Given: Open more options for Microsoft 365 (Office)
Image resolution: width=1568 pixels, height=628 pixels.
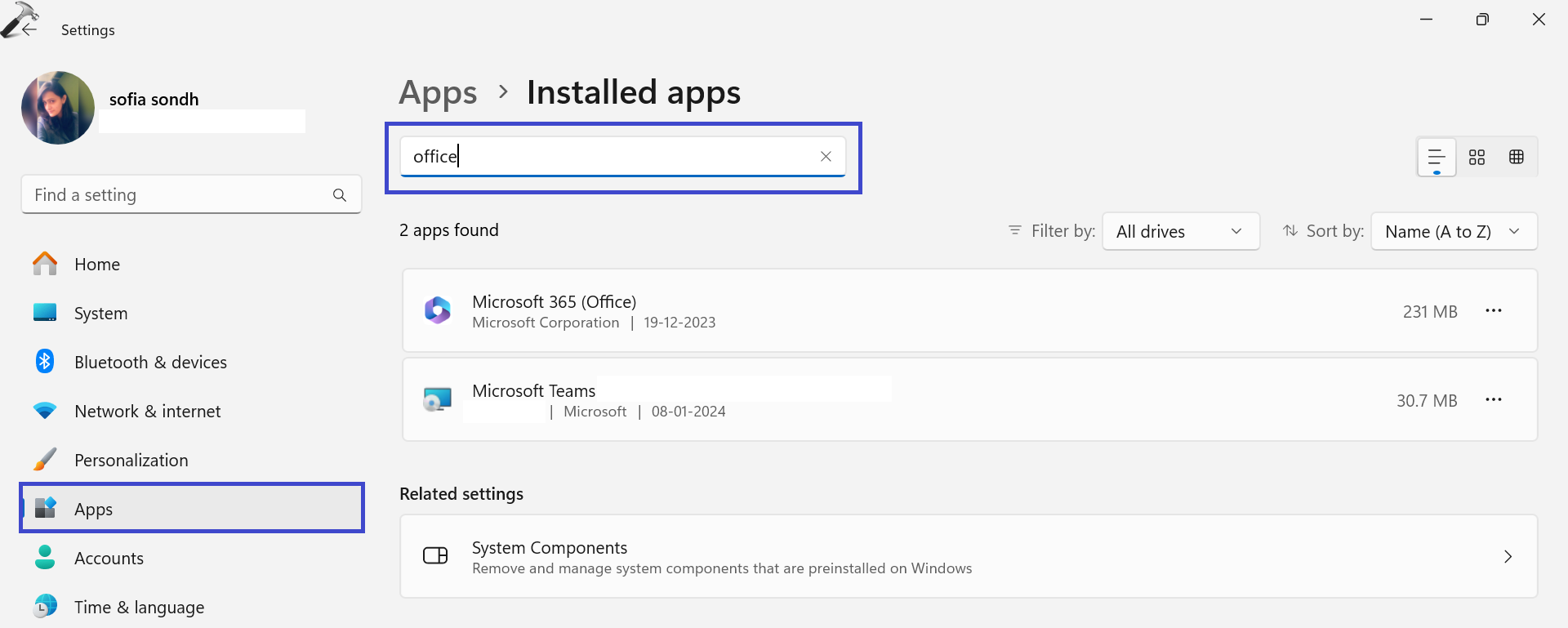Looking at the screenshot, I should (x=1494, y=311).
